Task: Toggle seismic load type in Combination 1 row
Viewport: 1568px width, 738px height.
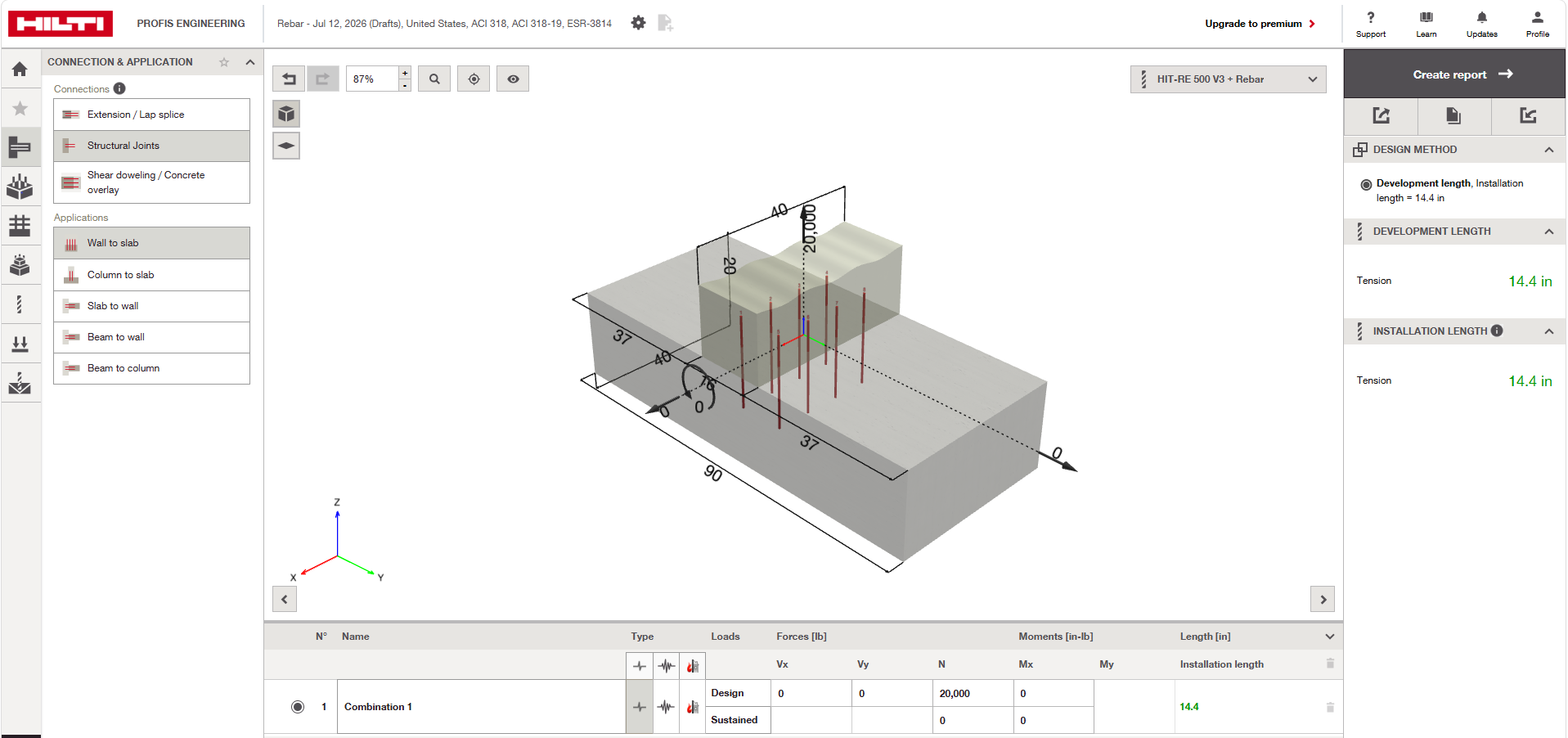Action: coord(667,707)
